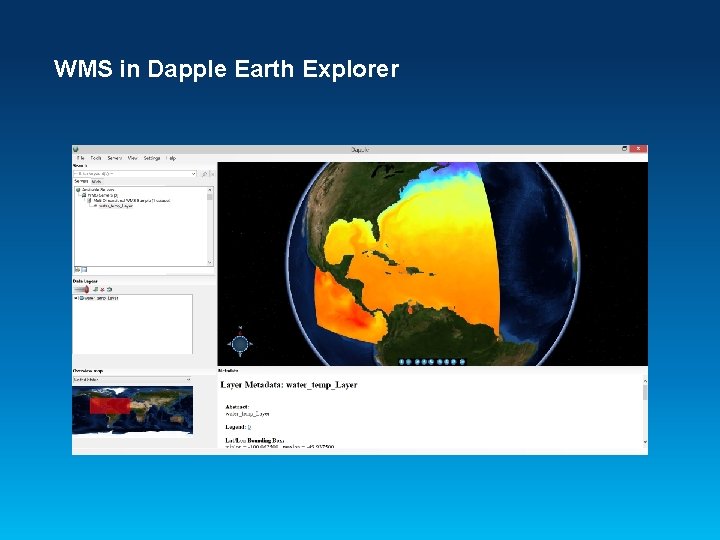Image resolution: width=720 pixels, height=540 pixels.
Task: Click the first small icon below server tree
Action: pyautogui.click(x=78, y=270)
